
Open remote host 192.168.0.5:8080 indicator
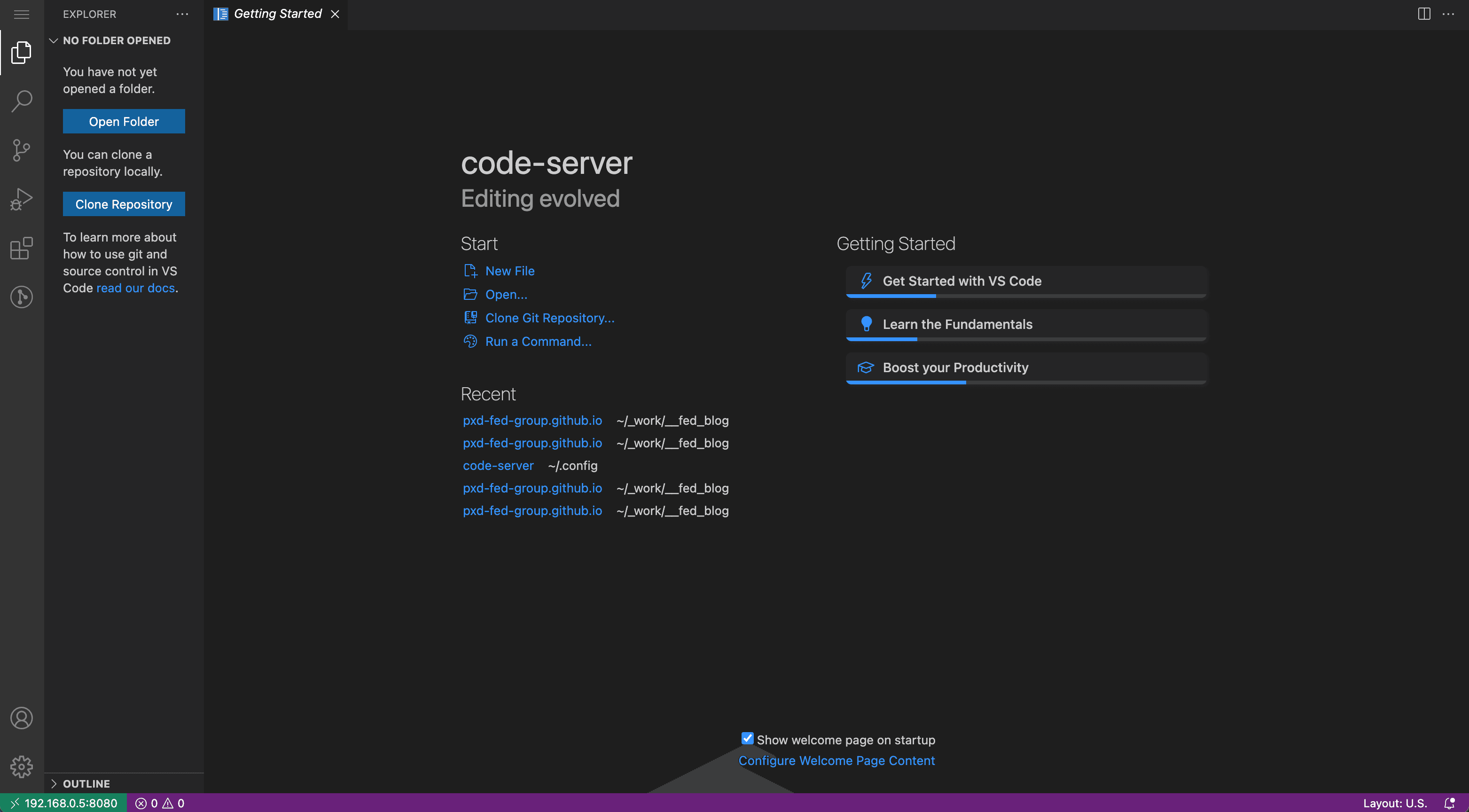[x=63, y=803]
